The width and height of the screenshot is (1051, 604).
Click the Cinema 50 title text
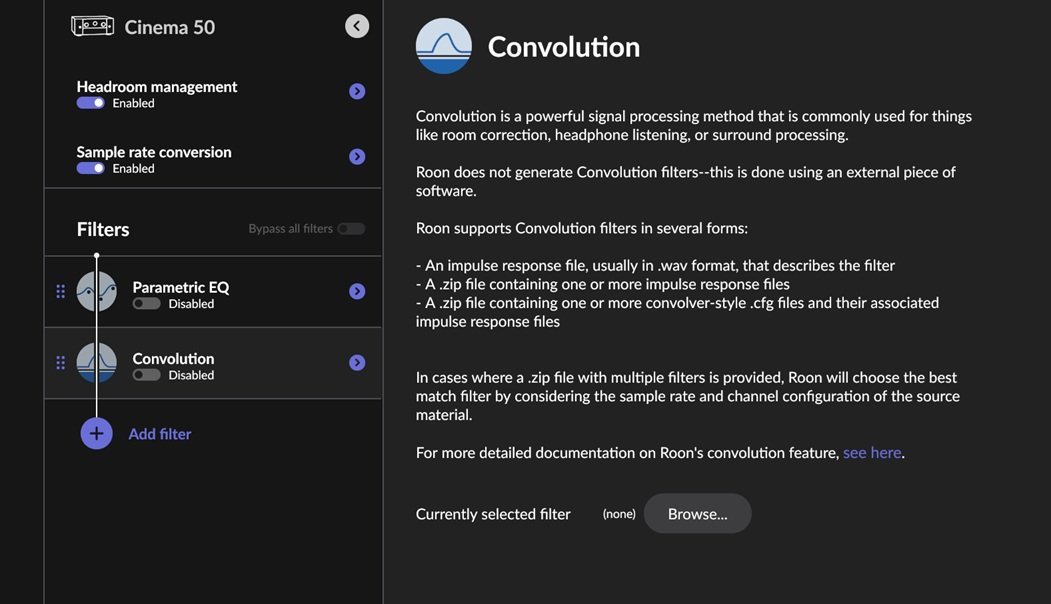pos(170,27)
